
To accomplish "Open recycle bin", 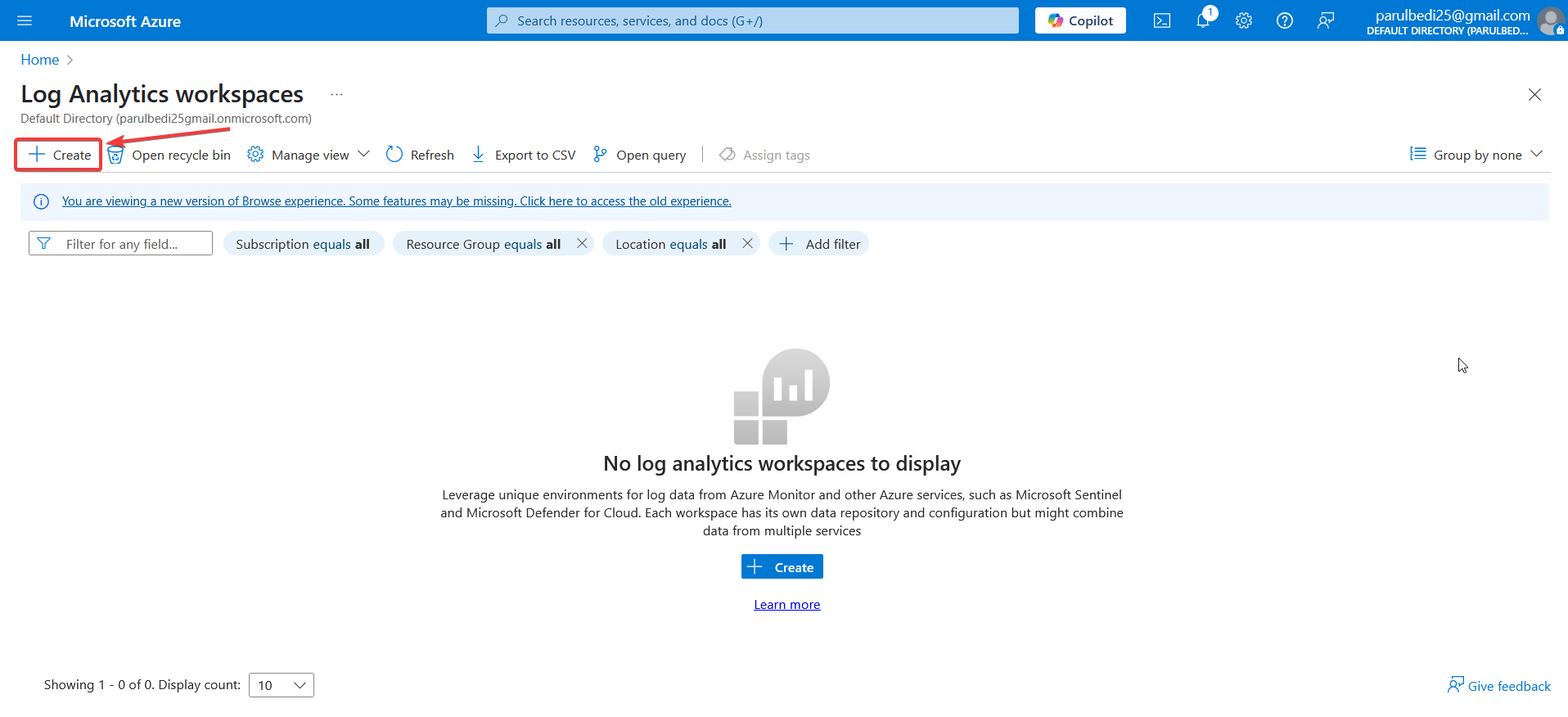I will pos(170,155).
